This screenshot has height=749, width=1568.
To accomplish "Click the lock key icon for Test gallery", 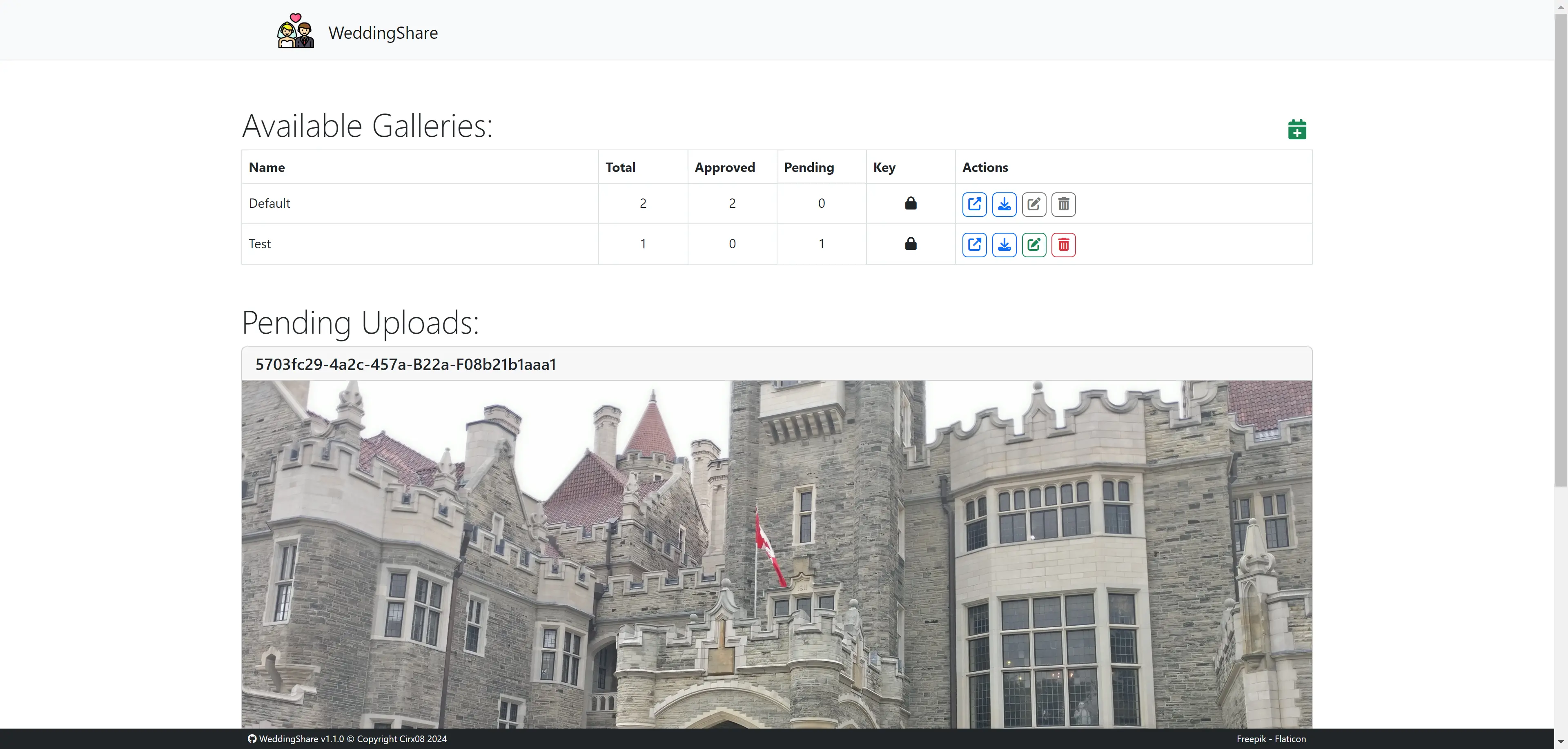I will click(x=911, y=243).
